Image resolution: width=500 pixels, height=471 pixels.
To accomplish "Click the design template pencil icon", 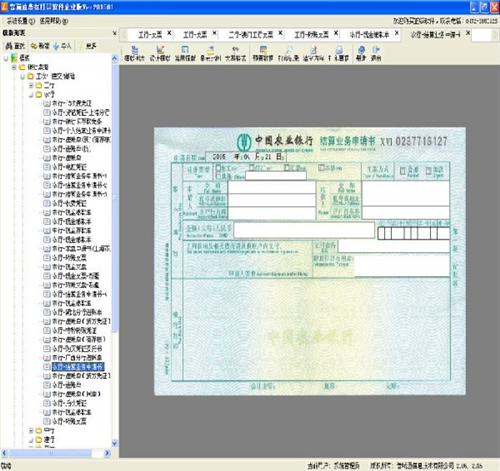I will tap(160, 50).
